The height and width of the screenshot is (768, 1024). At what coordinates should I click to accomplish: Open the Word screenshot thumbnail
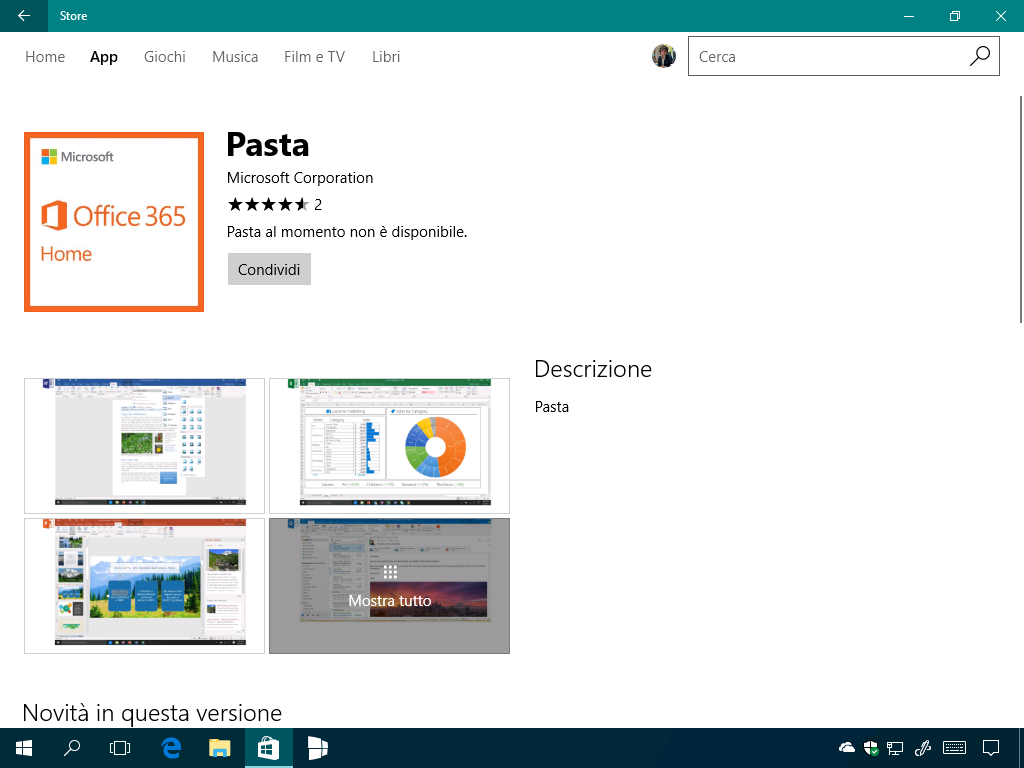[144, 446]
